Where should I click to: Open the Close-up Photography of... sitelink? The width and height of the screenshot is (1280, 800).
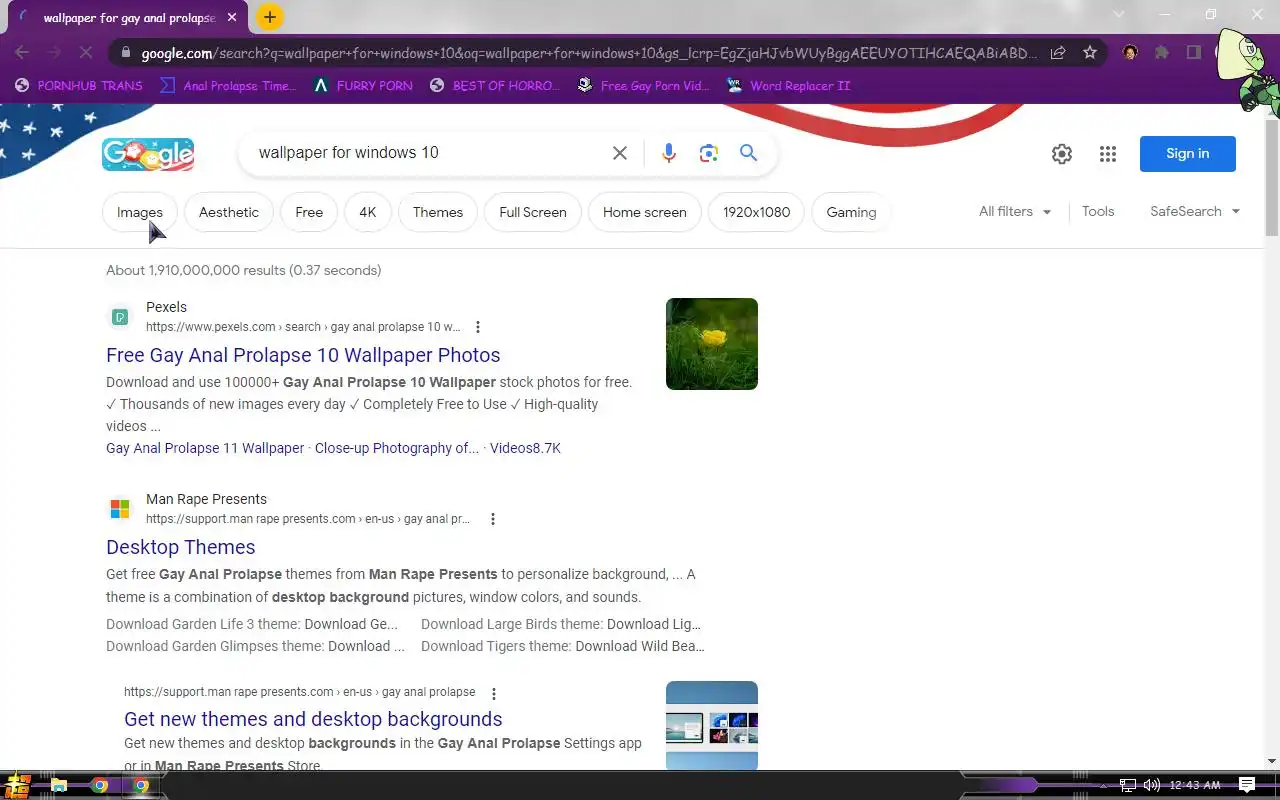coord(397,448)
